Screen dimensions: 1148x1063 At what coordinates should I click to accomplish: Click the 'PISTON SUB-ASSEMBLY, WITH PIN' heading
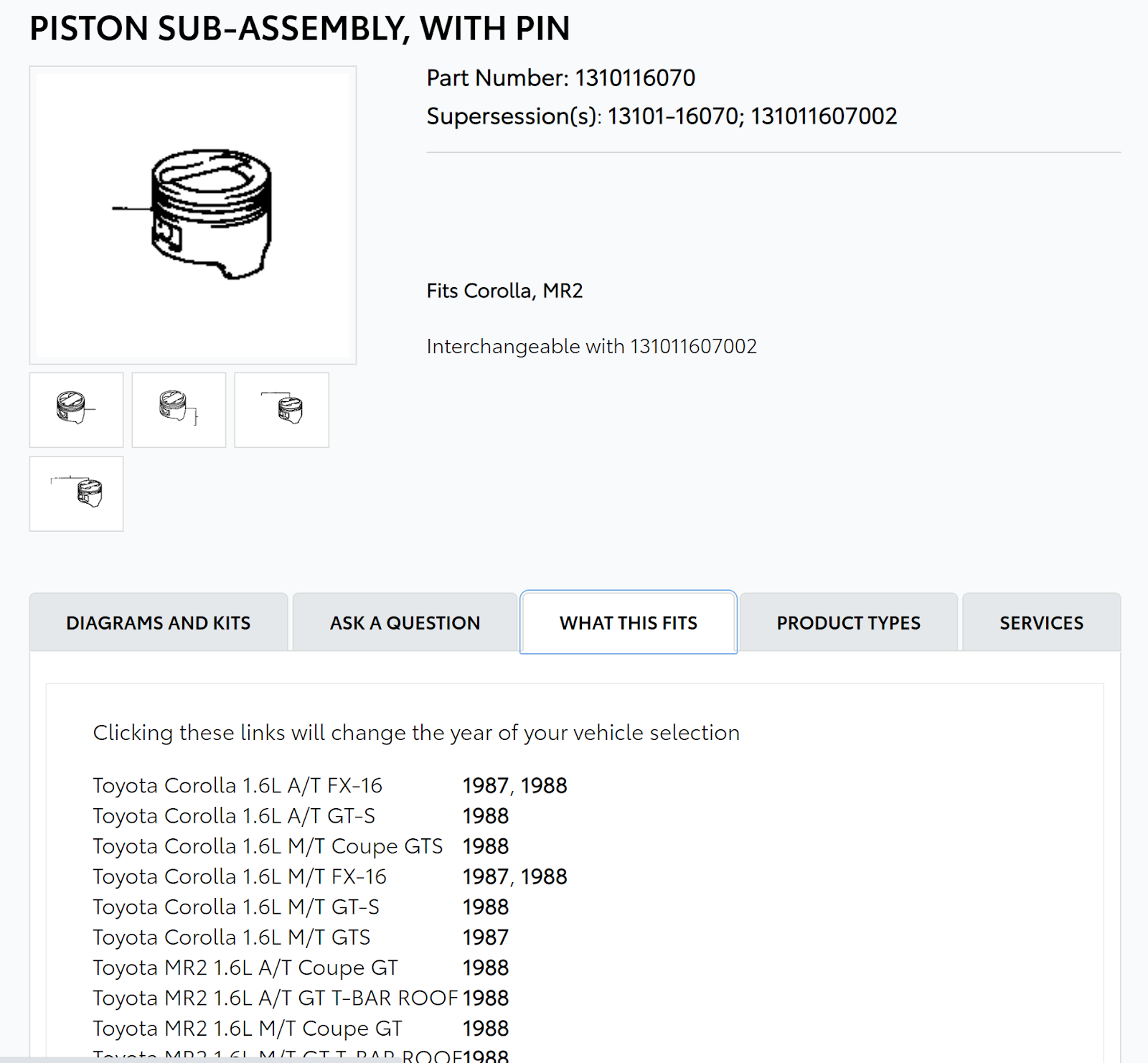point(300,29)
